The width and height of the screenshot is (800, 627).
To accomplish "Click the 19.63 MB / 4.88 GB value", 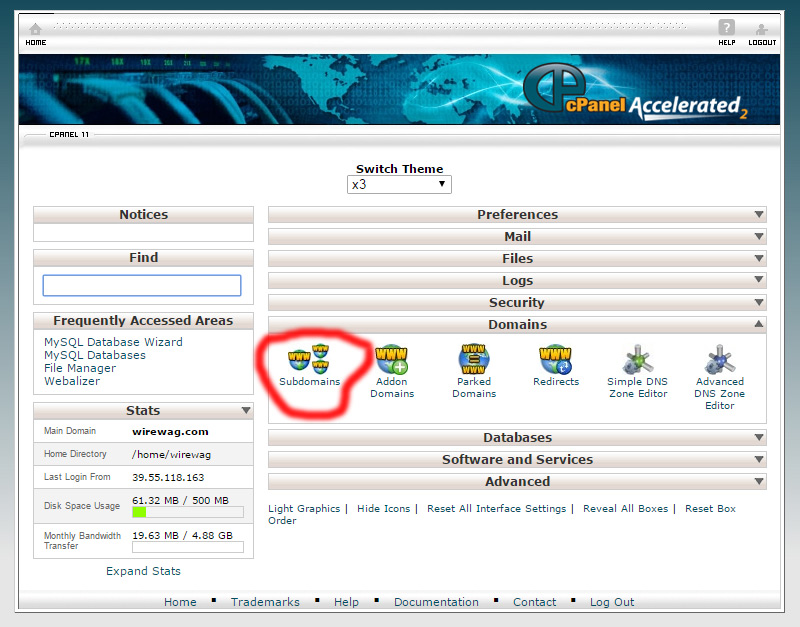I will (x=182, y=536).
